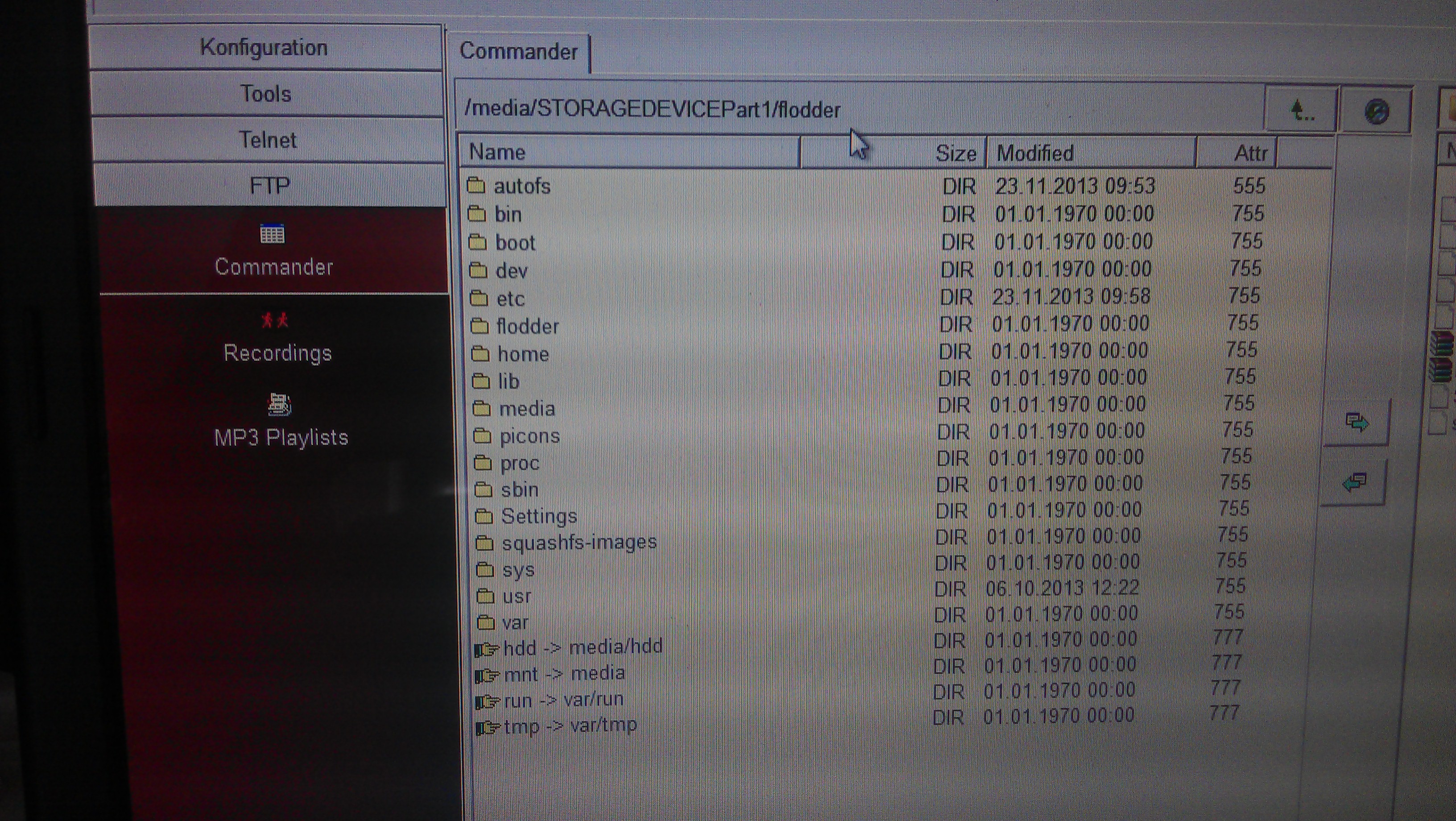Click the autofs date 23.11.2013 09:53
The height and width of the screenshot is (821, 1456).
pos(1075,186)
